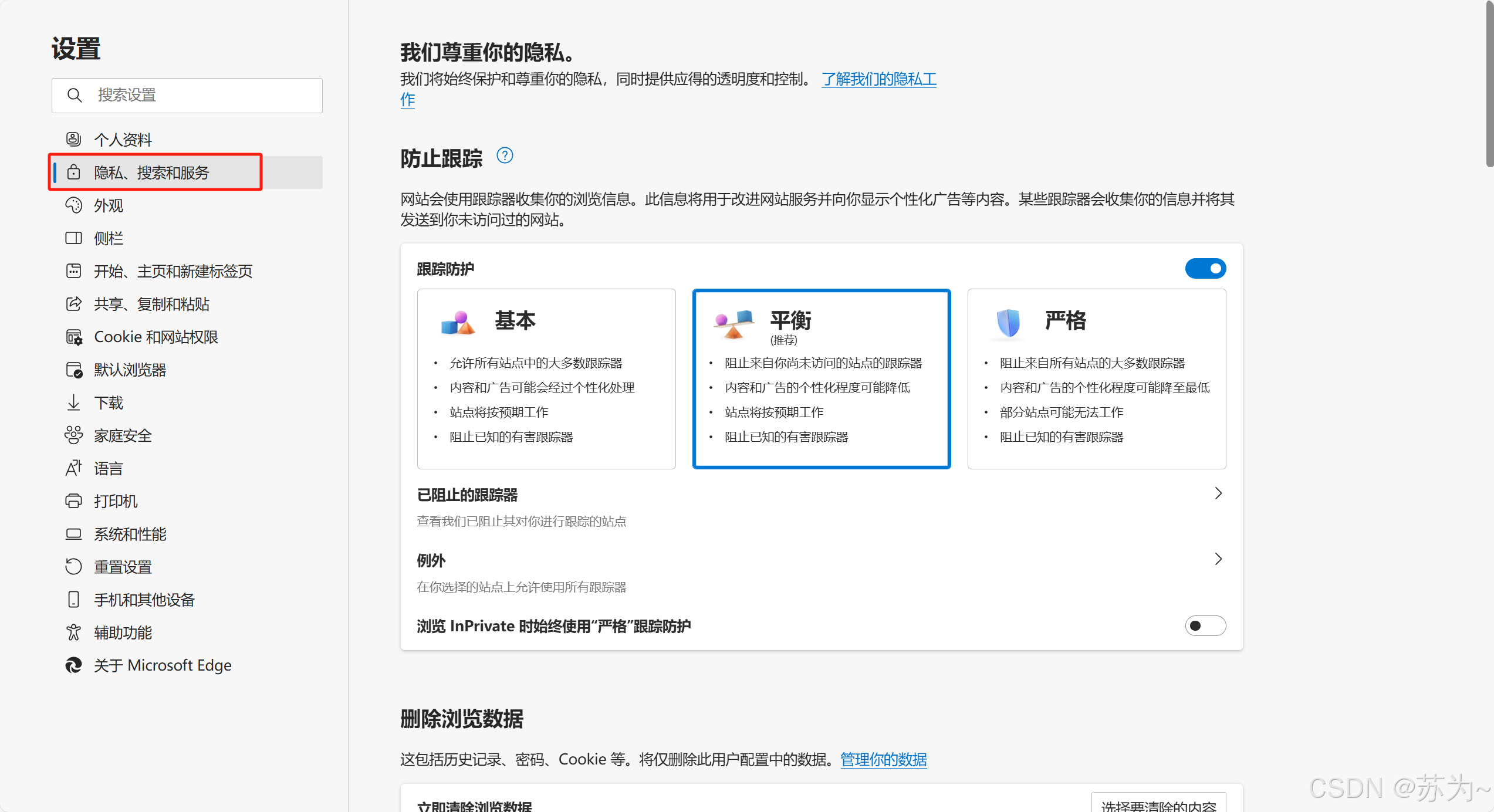Open Cookie 和网站权限 settings page
Image resolution: width=1494 pixels, height=812 pixels.
[x=156, y=337]
